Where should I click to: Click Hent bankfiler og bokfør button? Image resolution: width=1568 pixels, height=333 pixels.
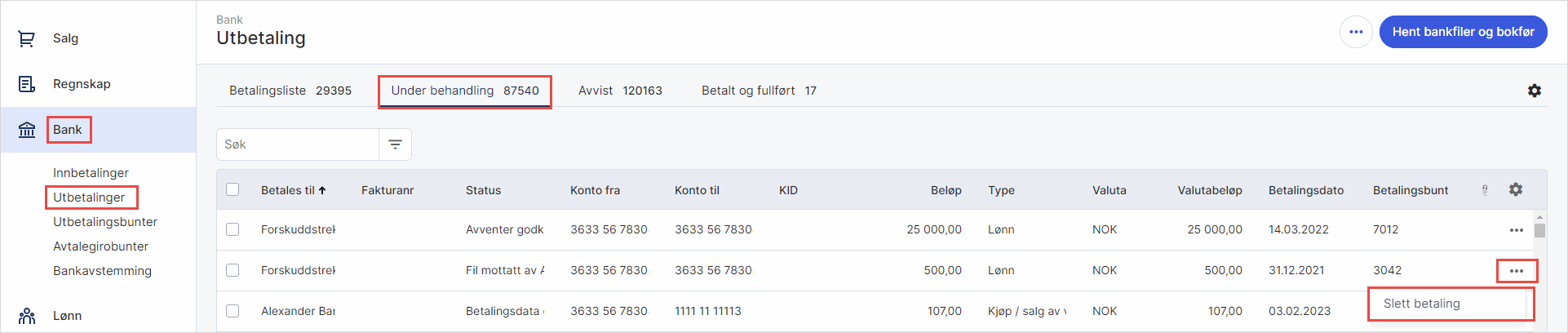point(1463,32)
